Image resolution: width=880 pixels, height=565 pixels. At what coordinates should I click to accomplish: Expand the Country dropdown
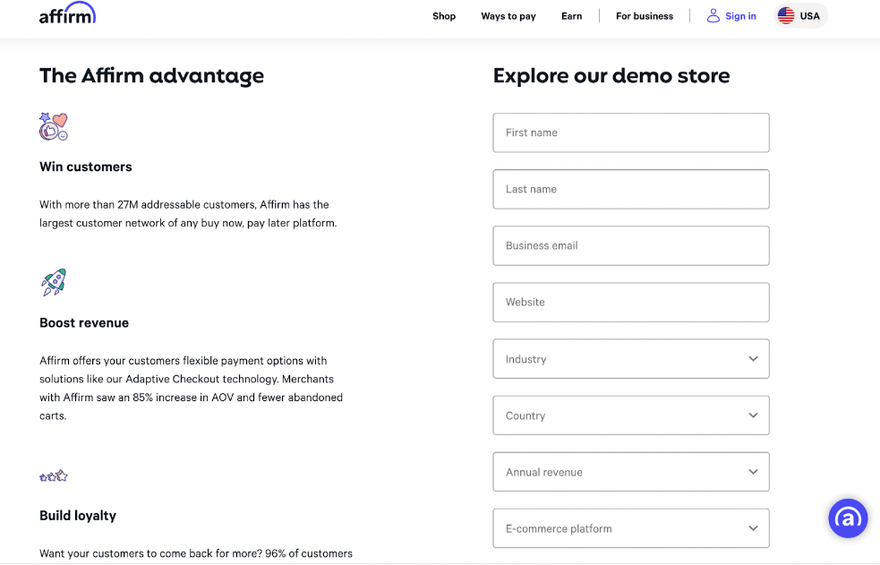tap(631, 416)
